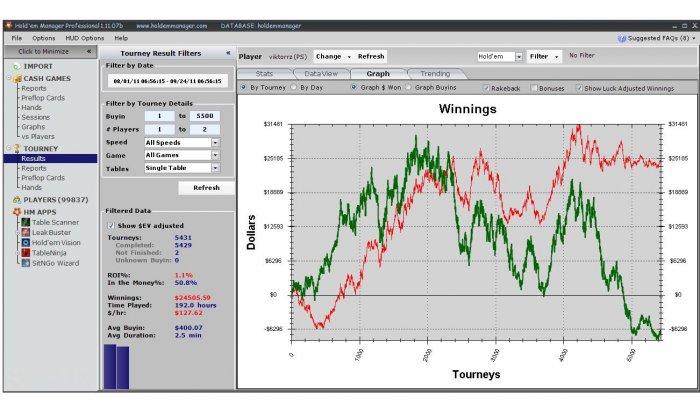Screen dimensions: 700x412
Task: Toggle Show Luck Adjusted Winnings checkbox
Action: [x=579, y=88]
